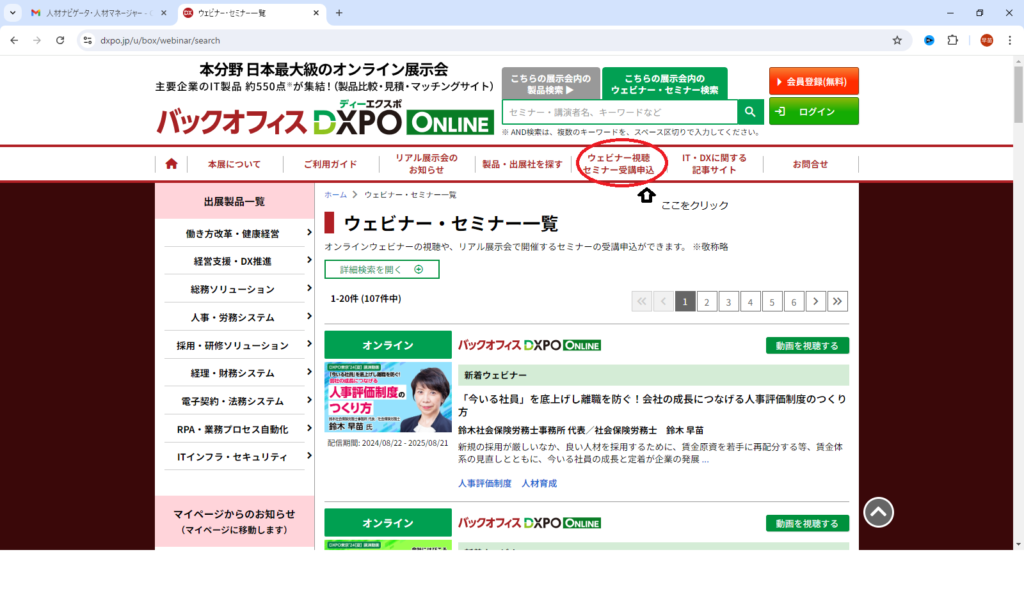
Task: Expand 総務ソリューション category
Action: click(235, 289)
